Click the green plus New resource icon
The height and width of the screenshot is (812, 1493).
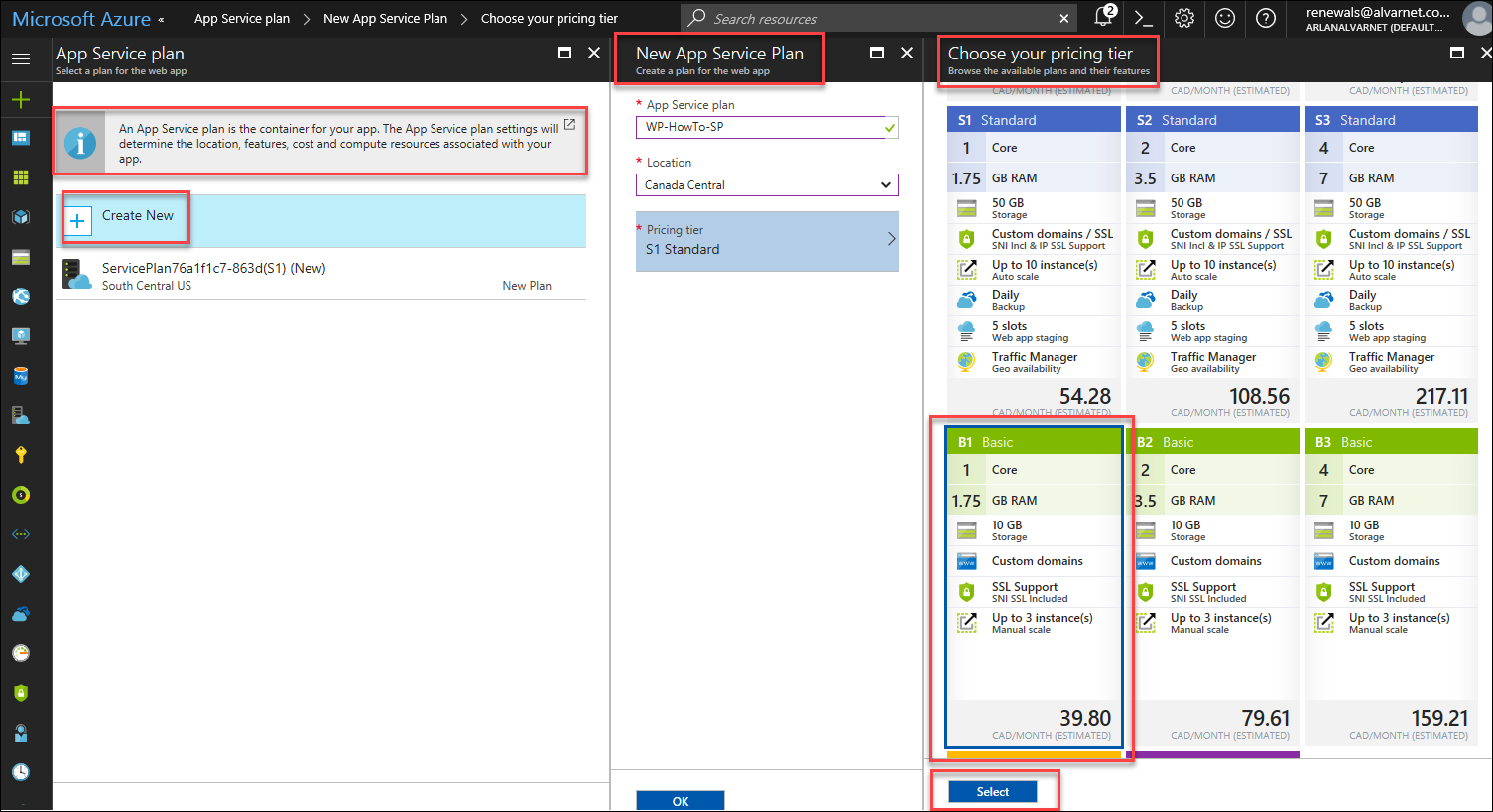(21, 99)
